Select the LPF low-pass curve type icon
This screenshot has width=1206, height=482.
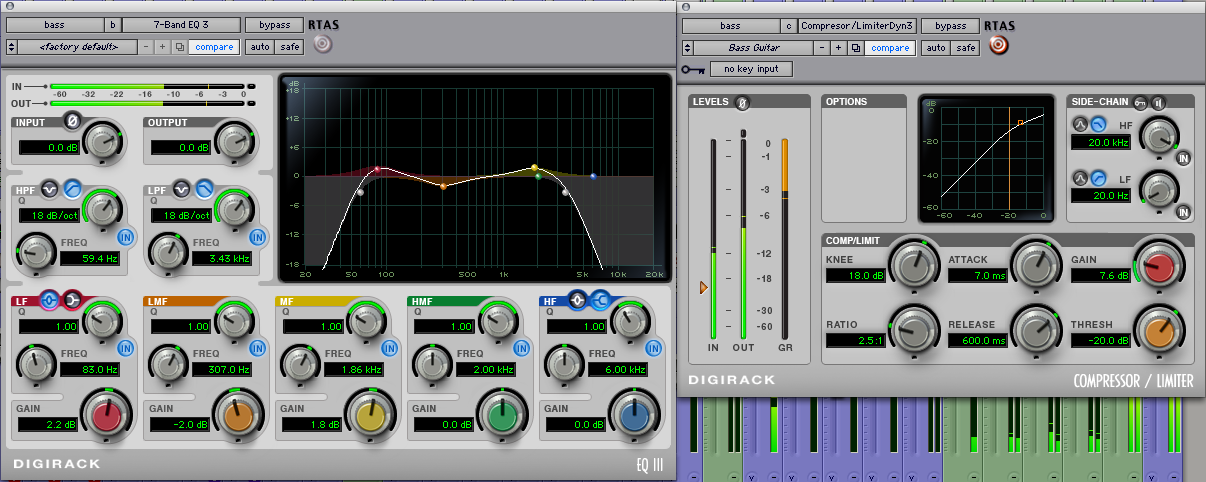(204, 187)
